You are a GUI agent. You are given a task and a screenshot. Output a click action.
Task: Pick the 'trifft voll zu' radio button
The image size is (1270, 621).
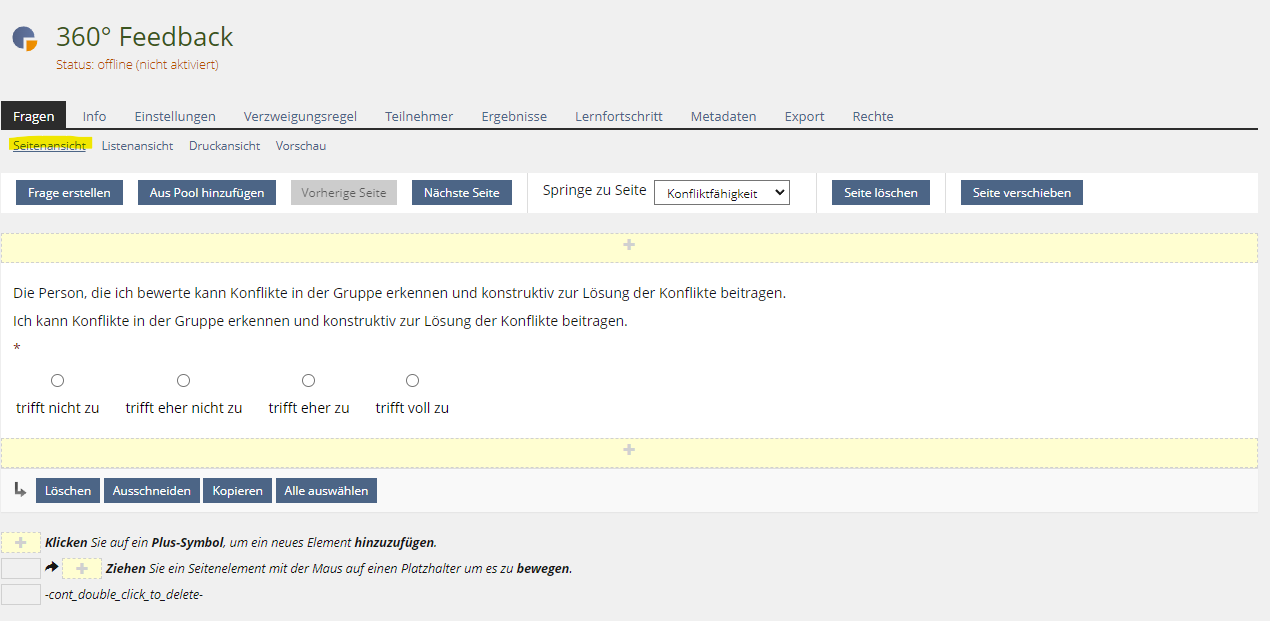[412, 380]
